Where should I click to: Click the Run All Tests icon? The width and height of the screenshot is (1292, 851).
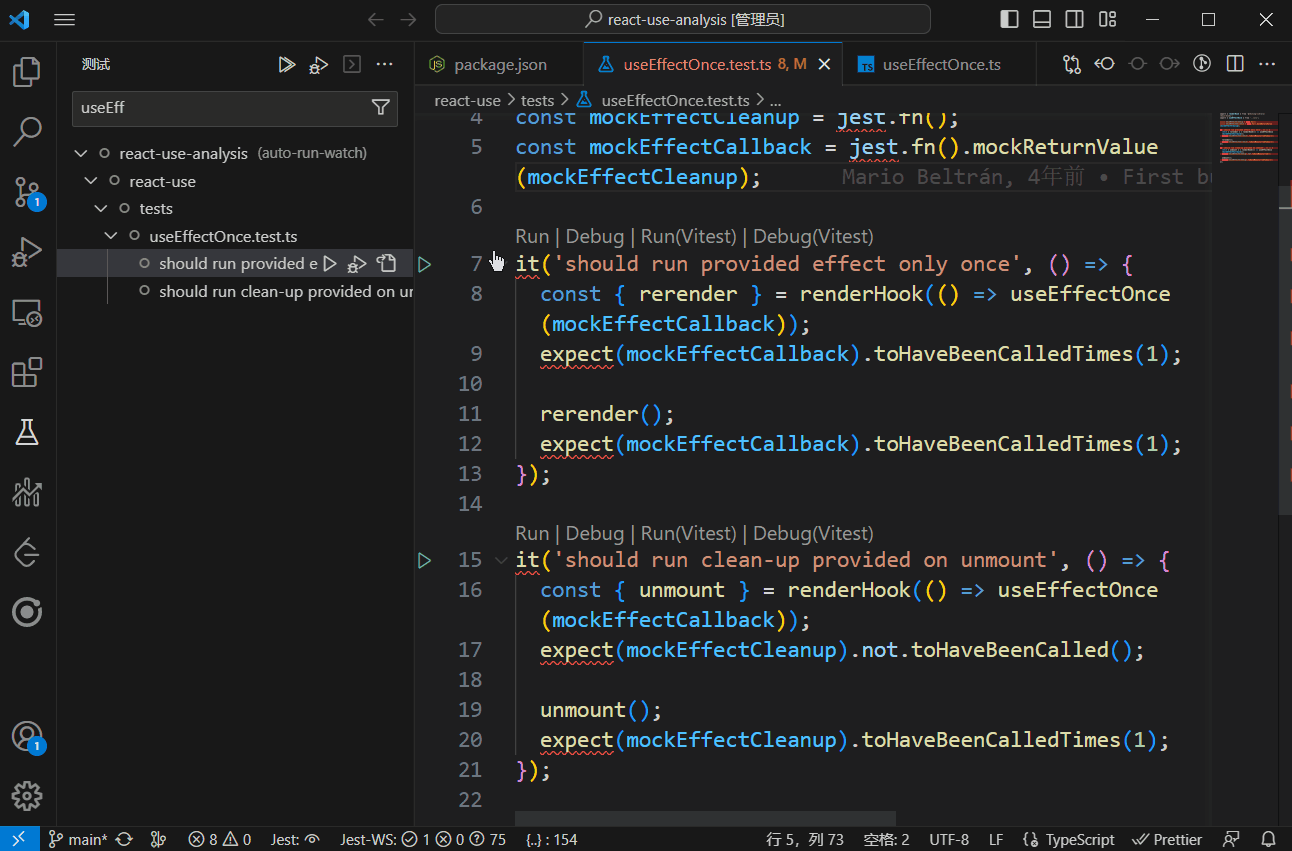coord(287,65)
